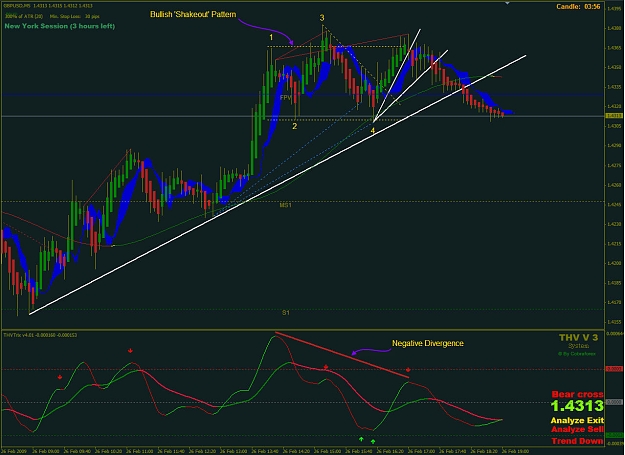Click the '© By Cobraforex' credit text
This screenshot has width=625, height=455.
coord(577,353)
